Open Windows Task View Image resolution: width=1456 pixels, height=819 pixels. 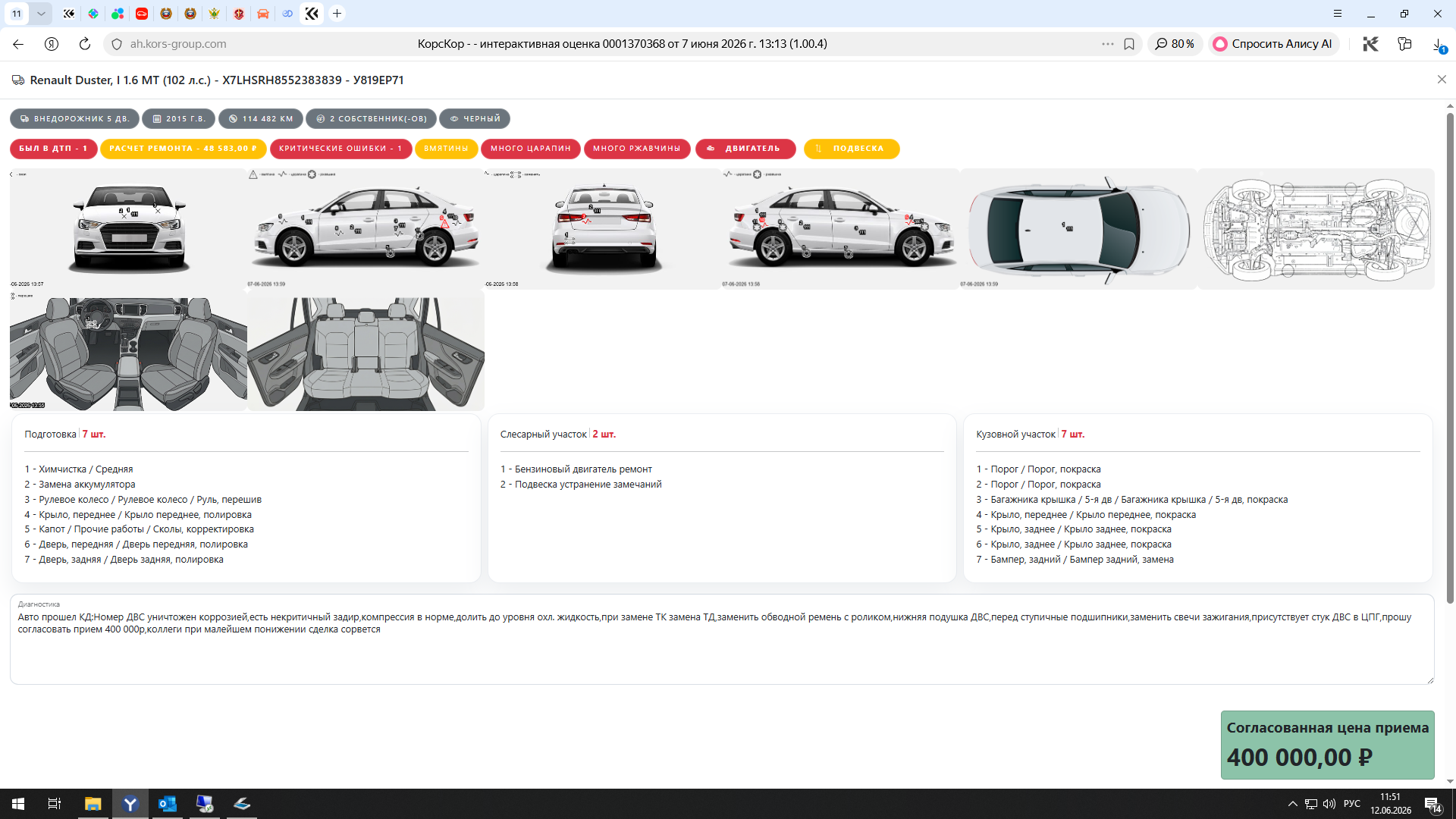[x=55, y=804]
